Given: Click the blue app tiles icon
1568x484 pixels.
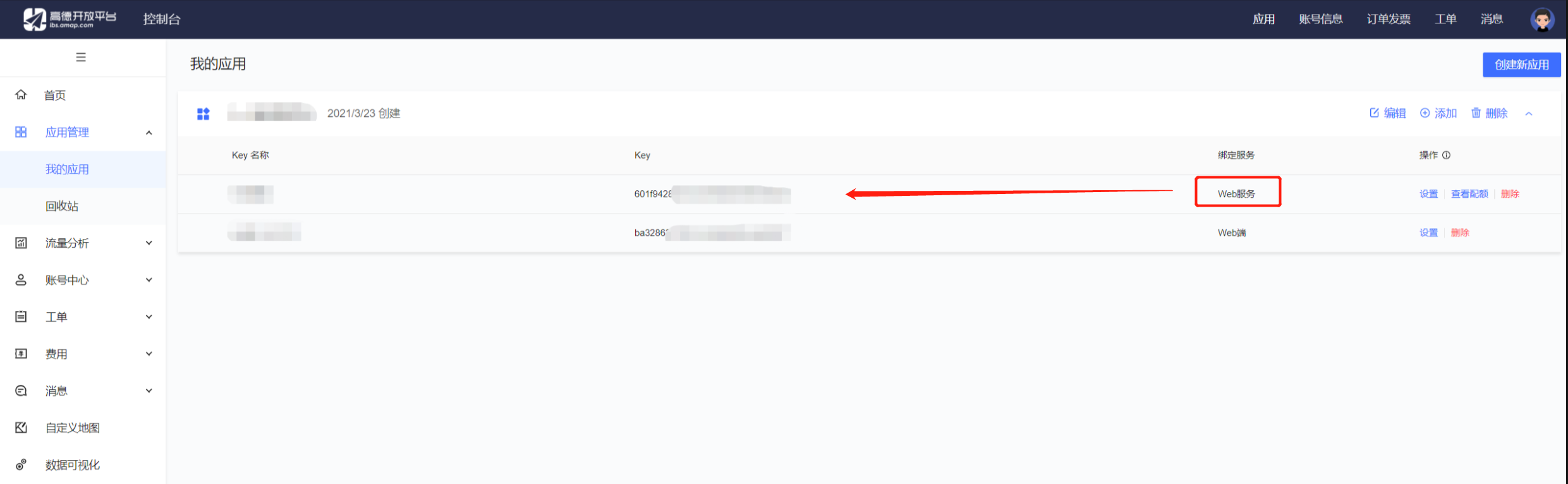Looking at the screenshot, I should pyautogui.click(x=203, y=114).
